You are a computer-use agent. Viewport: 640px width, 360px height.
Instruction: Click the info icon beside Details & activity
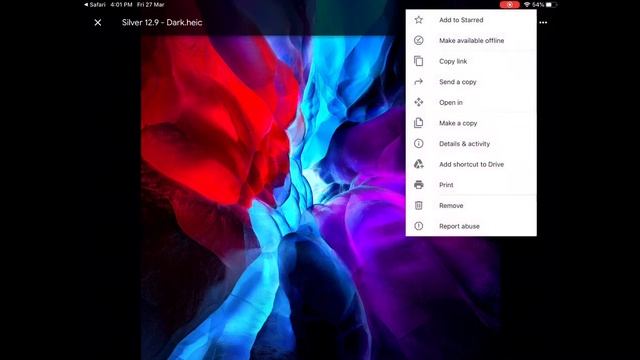click(418, 143)
